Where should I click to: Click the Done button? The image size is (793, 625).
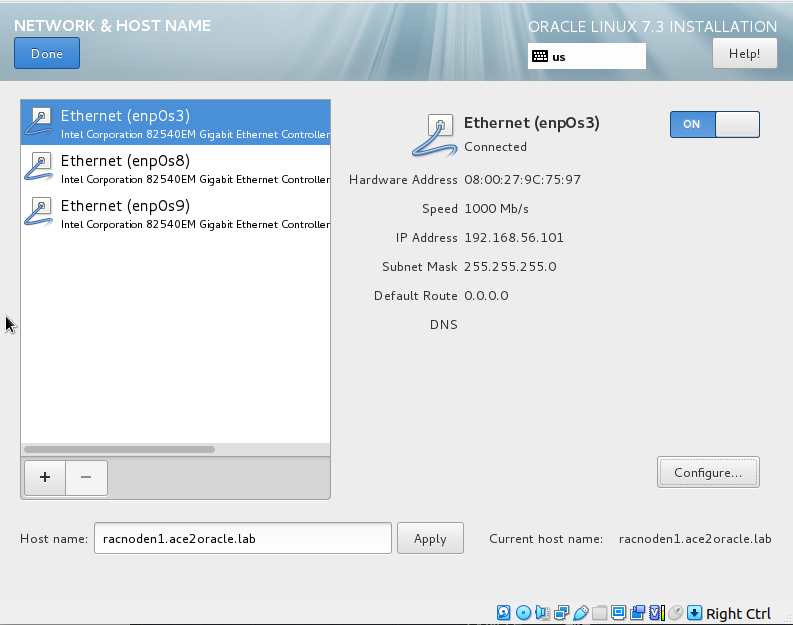[47, 53]
